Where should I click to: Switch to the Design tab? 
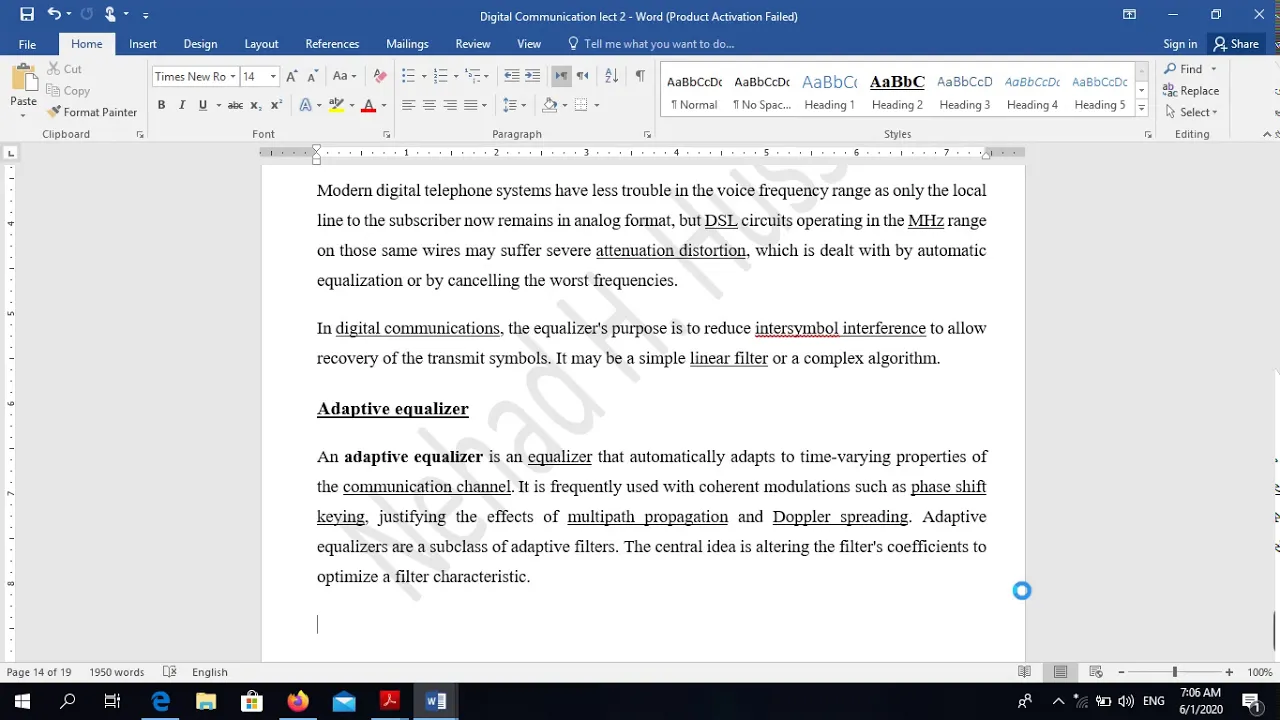point(200,44)
